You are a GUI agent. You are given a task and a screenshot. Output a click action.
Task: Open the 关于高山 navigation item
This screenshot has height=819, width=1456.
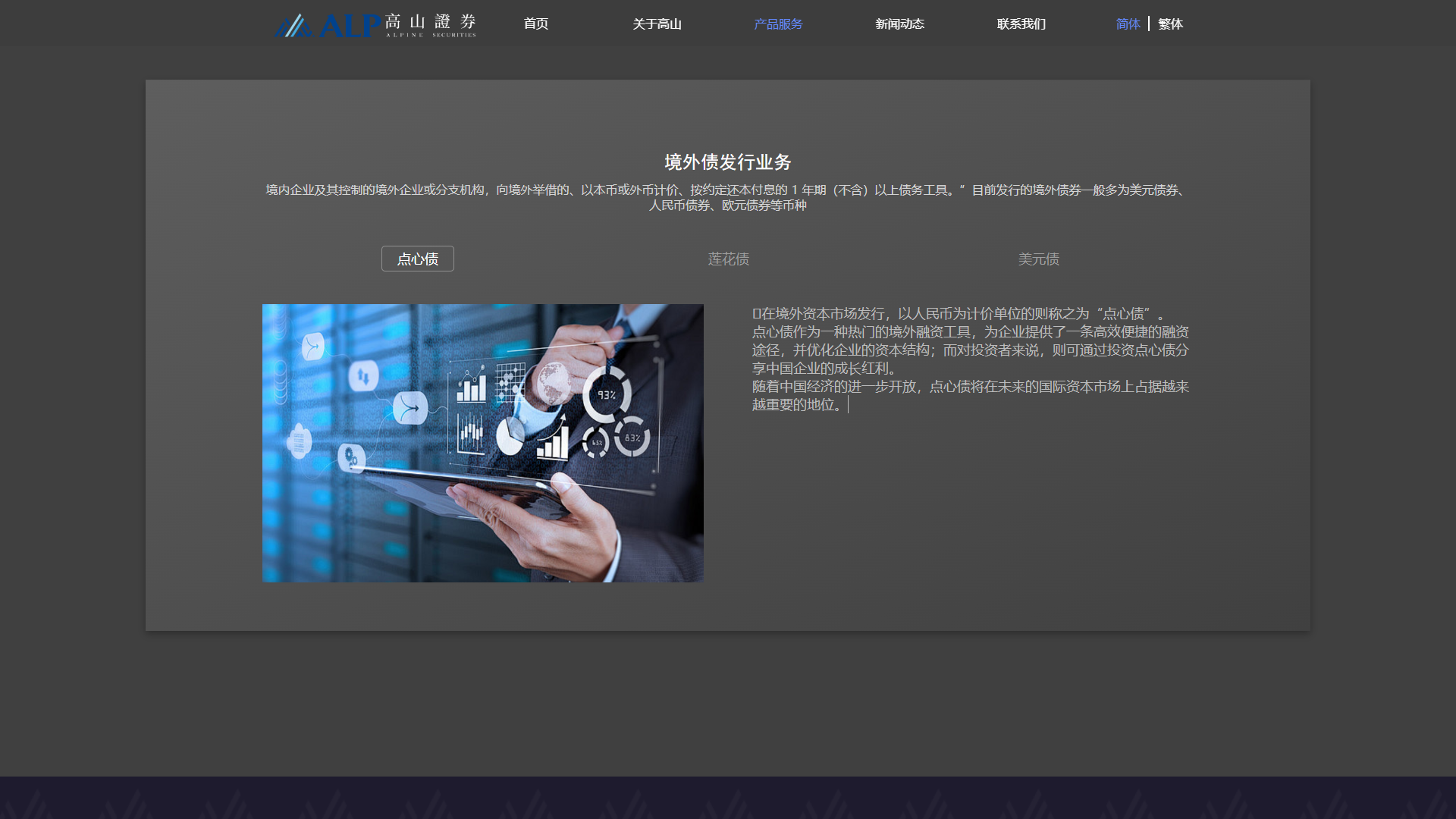click(x=657, y=24)
